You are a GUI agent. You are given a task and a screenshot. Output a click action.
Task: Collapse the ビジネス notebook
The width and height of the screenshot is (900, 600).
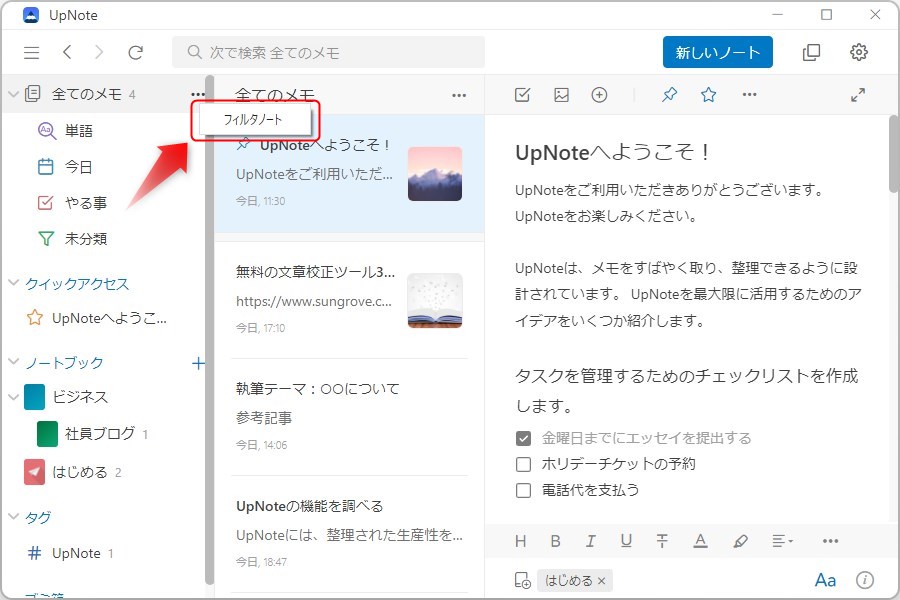(x=13, y=397)
